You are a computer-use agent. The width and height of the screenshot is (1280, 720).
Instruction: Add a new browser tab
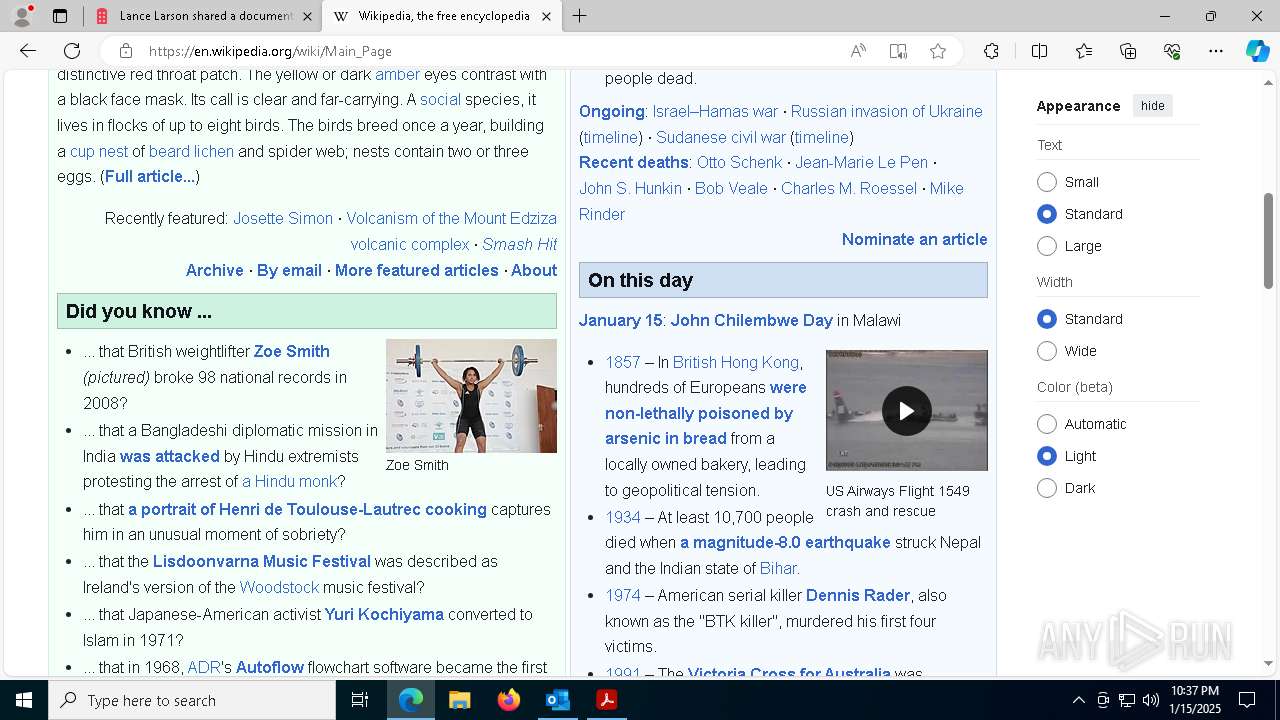tap(579, 16)
